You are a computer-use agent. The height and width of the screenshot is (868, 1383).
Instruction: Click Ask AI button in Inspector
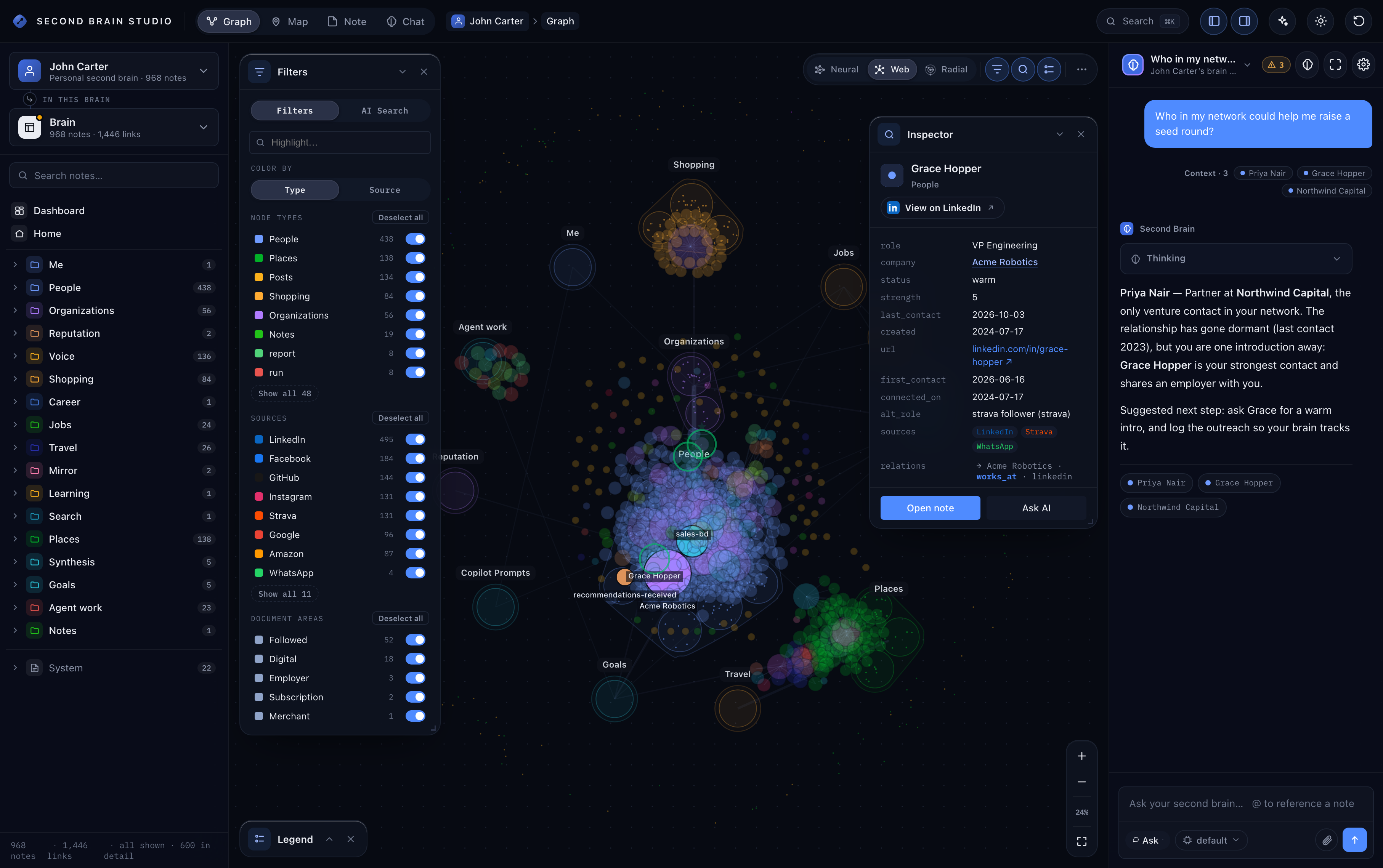pyautogui.click(x=1036, y=508)
